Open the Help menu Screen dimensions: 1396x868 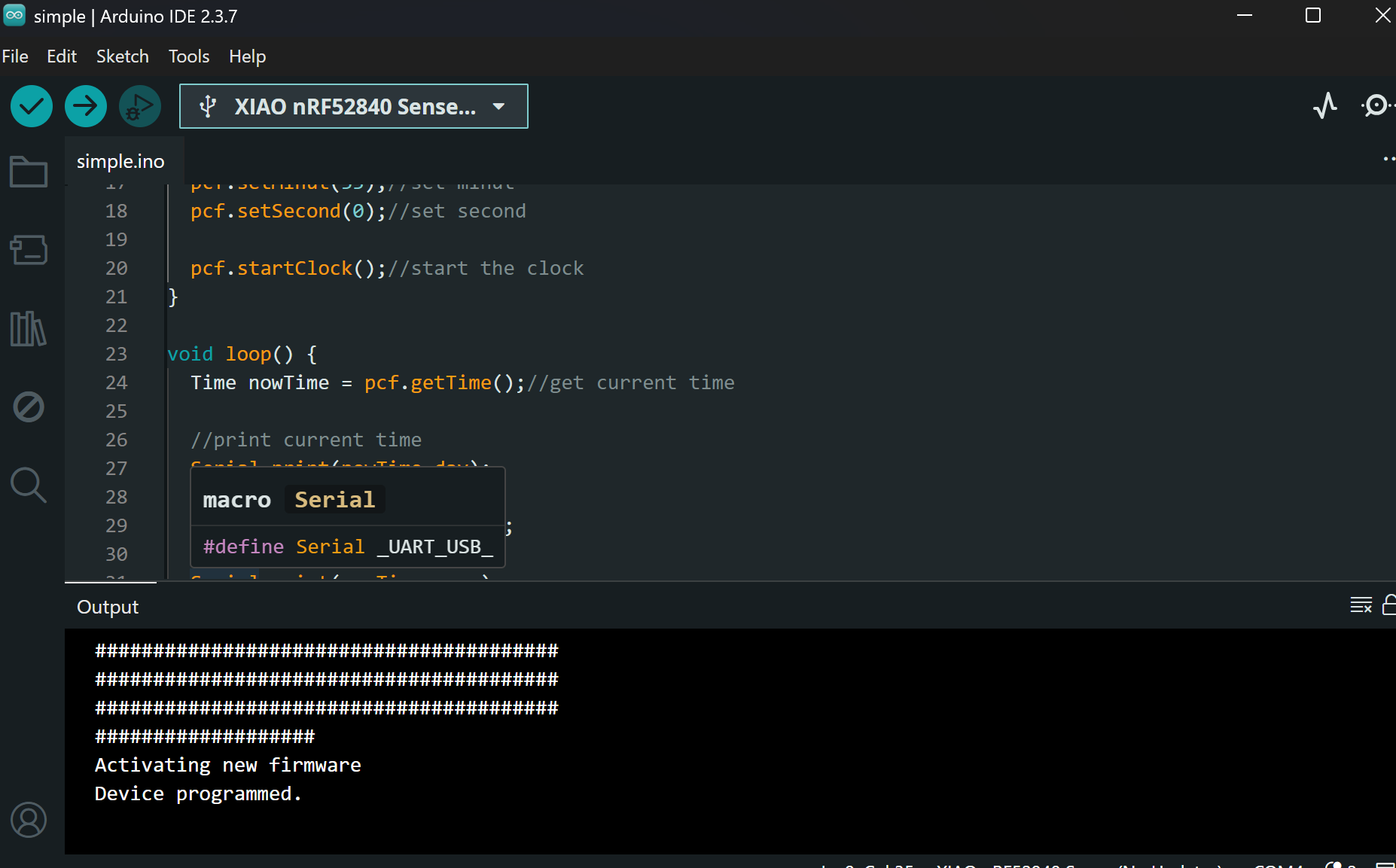(248, 56)
